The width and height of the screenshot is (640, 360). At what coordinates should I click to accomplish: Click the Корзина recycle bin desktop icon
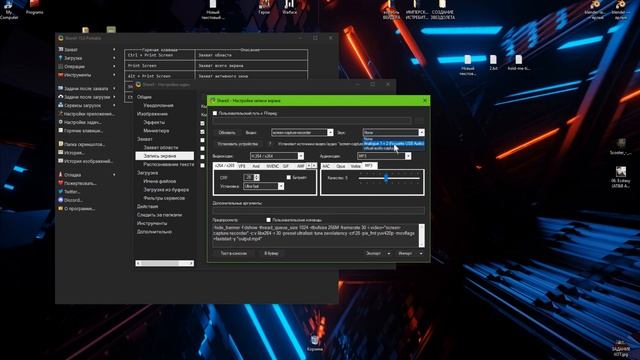[x=315, y=343]
